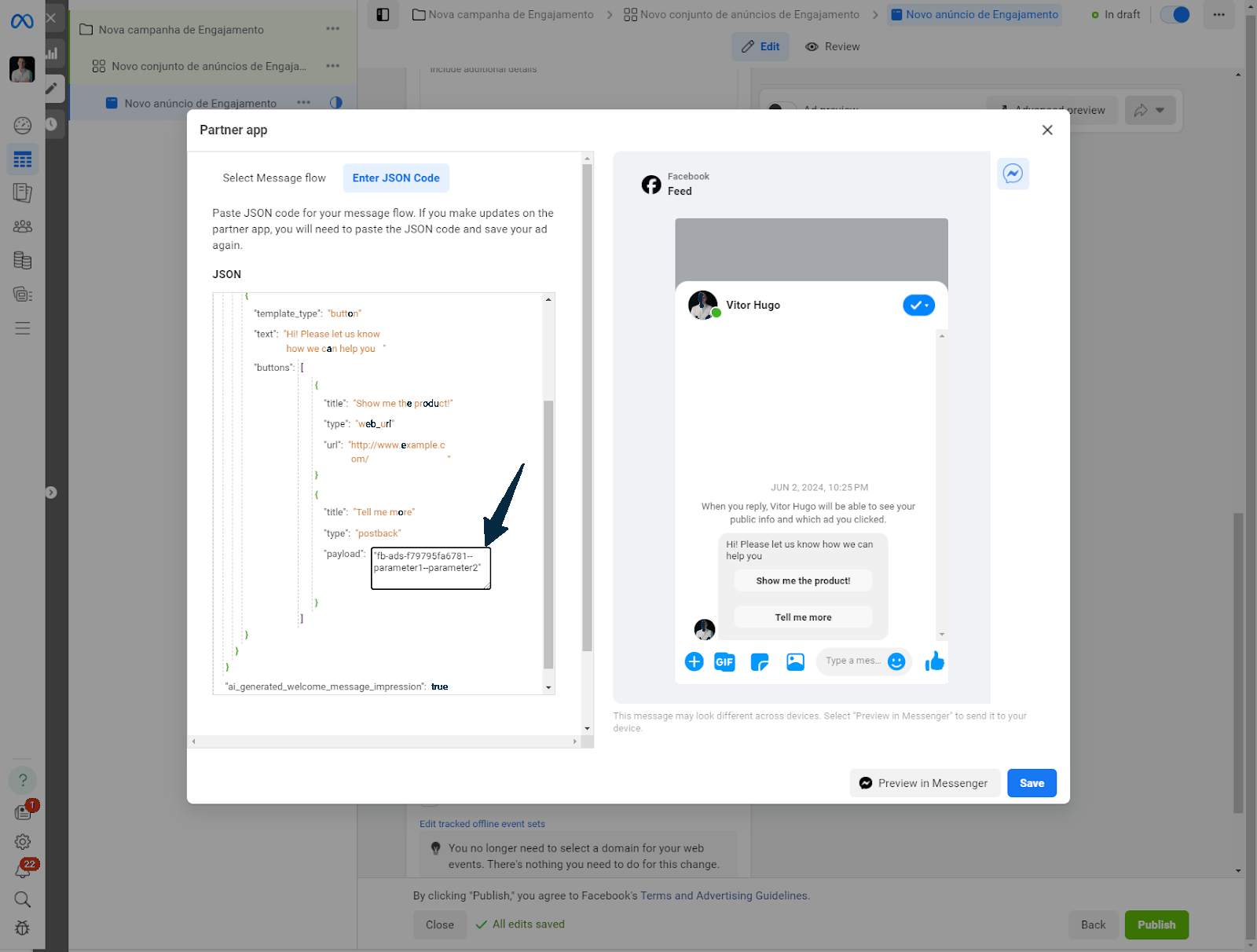Image resolution: width=1257 pixels, height=952 pixels.
Task: Click the "template_type" line in JSON
Action: (x=308, y=313)
